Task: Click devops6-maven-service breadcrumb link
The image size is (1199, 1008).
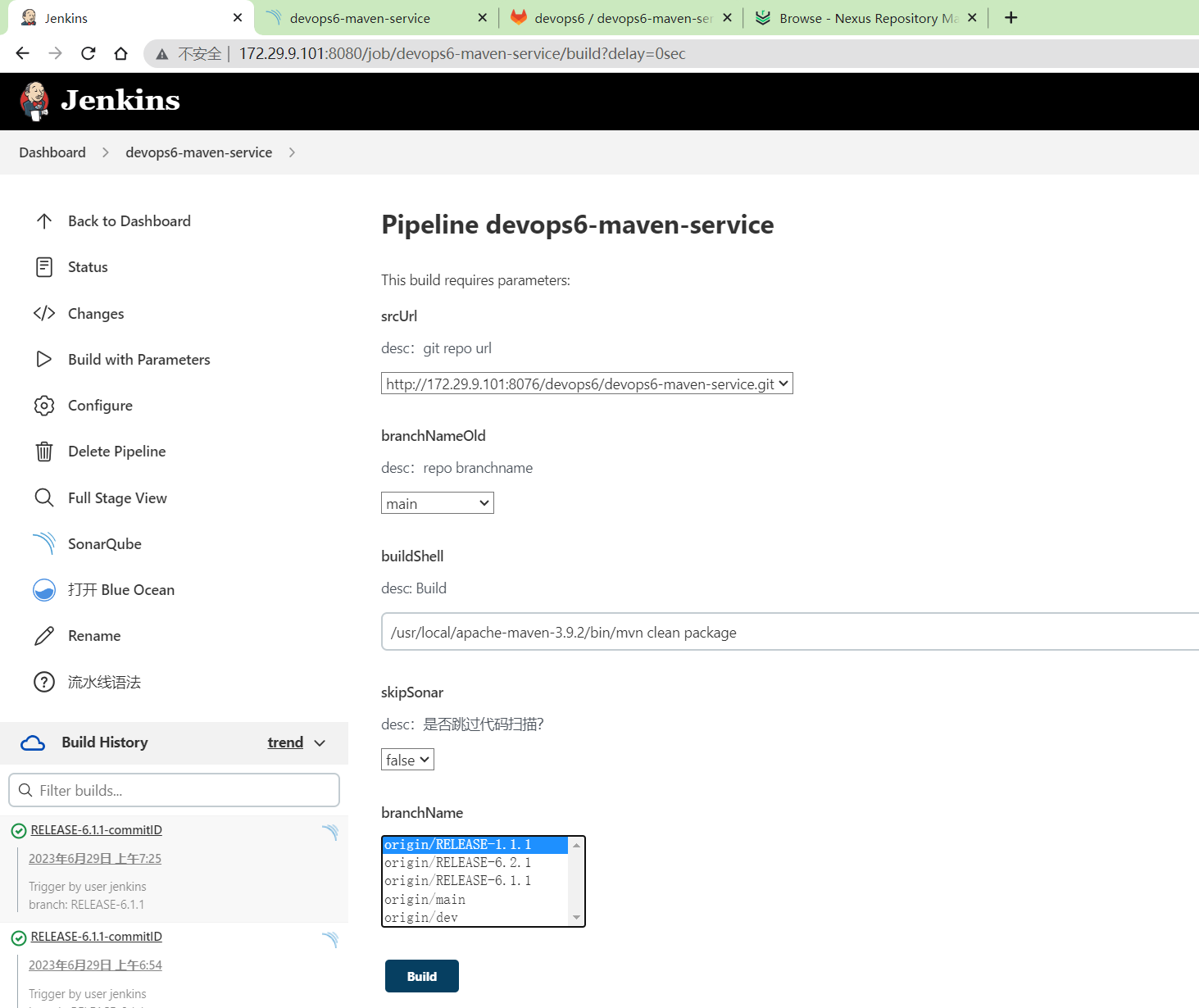Action: click(x=198, y=152)
